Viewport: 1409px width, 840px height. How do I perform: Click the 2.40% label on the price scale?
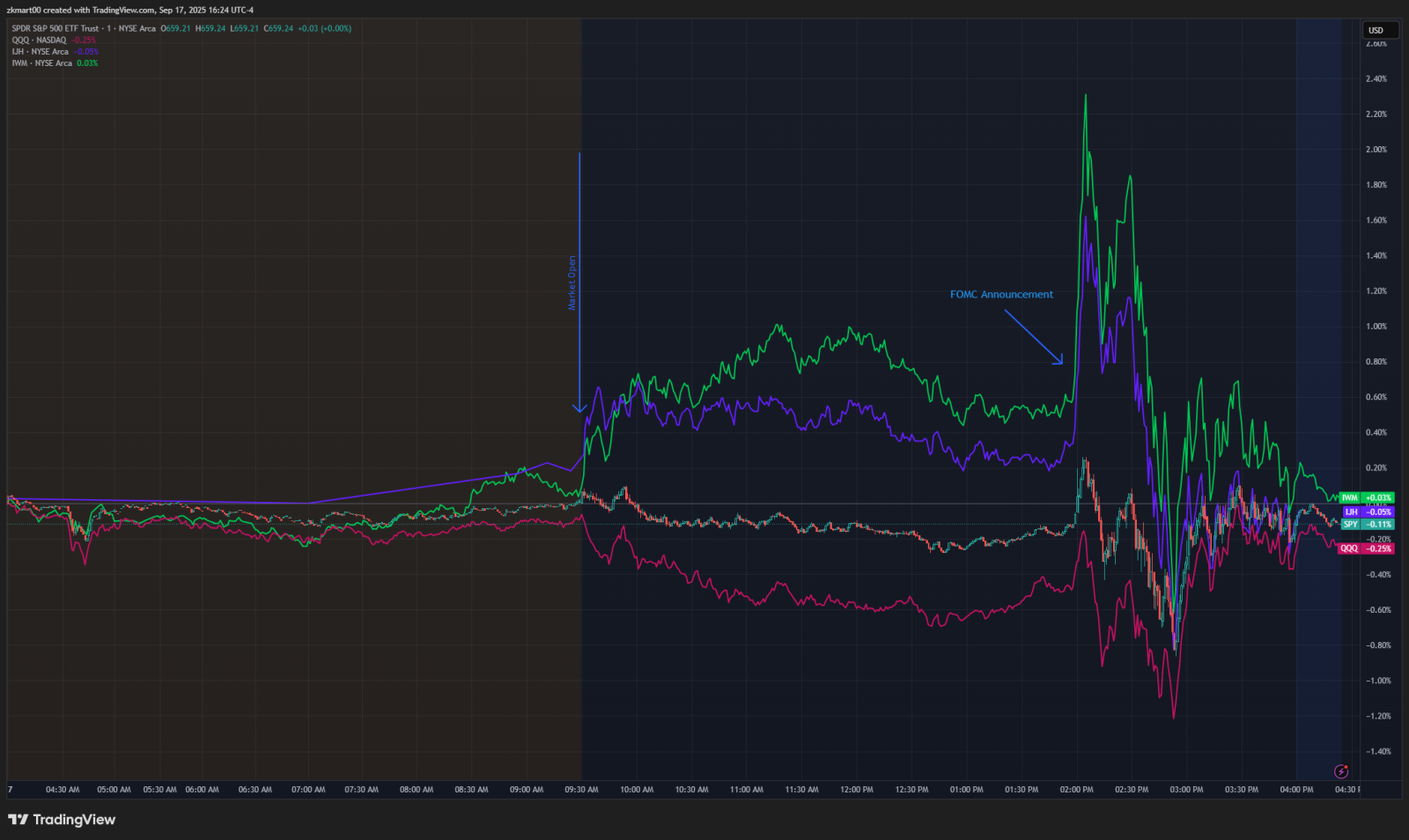(1376, 78)
